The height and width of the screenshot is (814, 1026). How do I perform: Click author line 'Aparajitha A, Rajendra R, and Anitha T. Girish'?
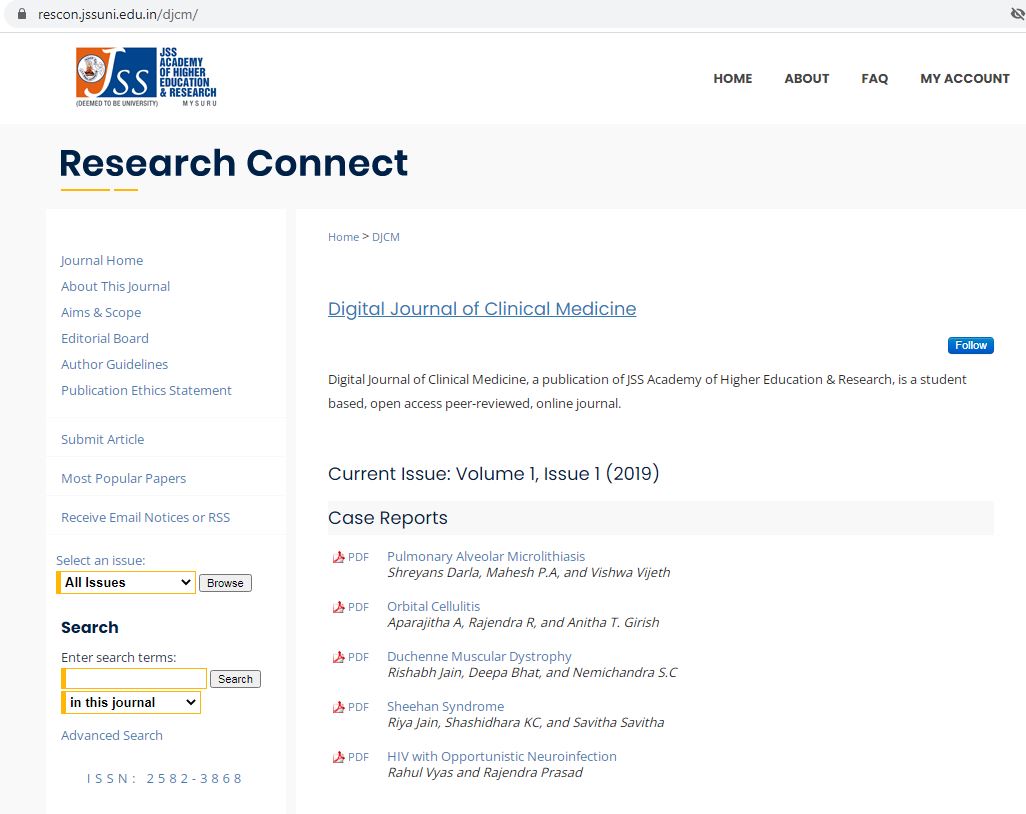523,622
